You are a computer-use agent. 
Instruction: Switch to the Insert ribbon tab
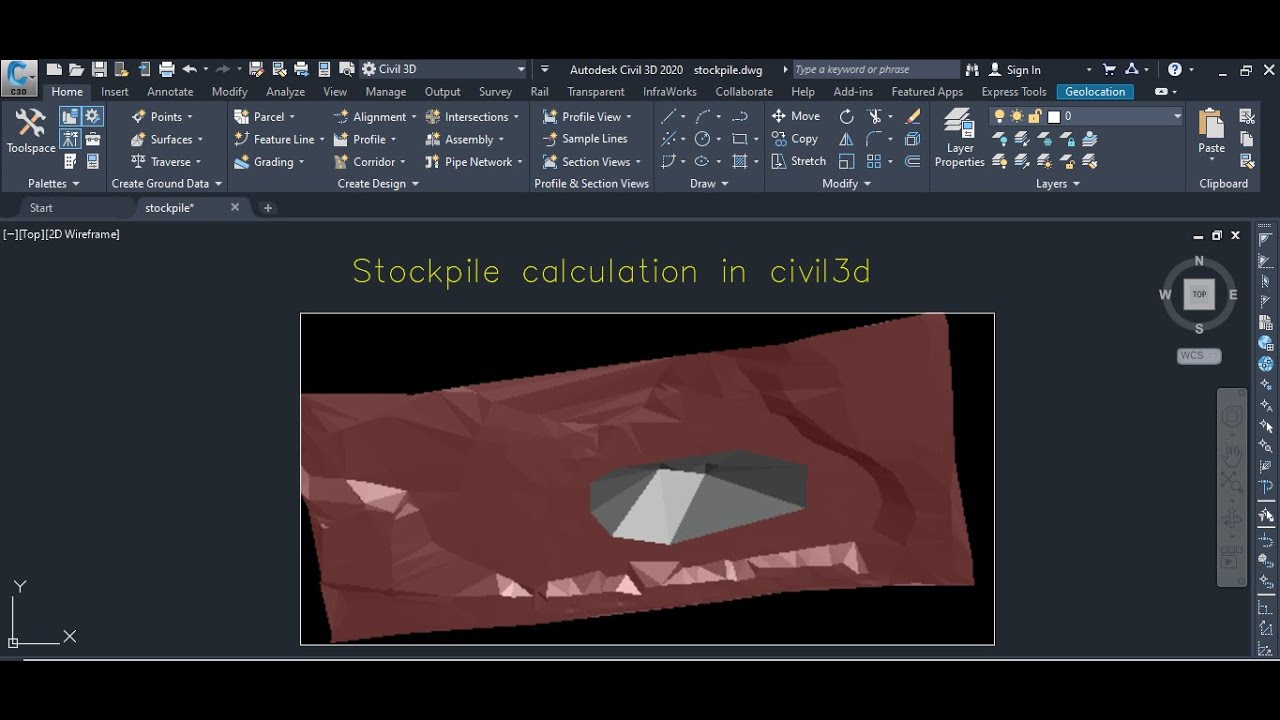point(115,91)
